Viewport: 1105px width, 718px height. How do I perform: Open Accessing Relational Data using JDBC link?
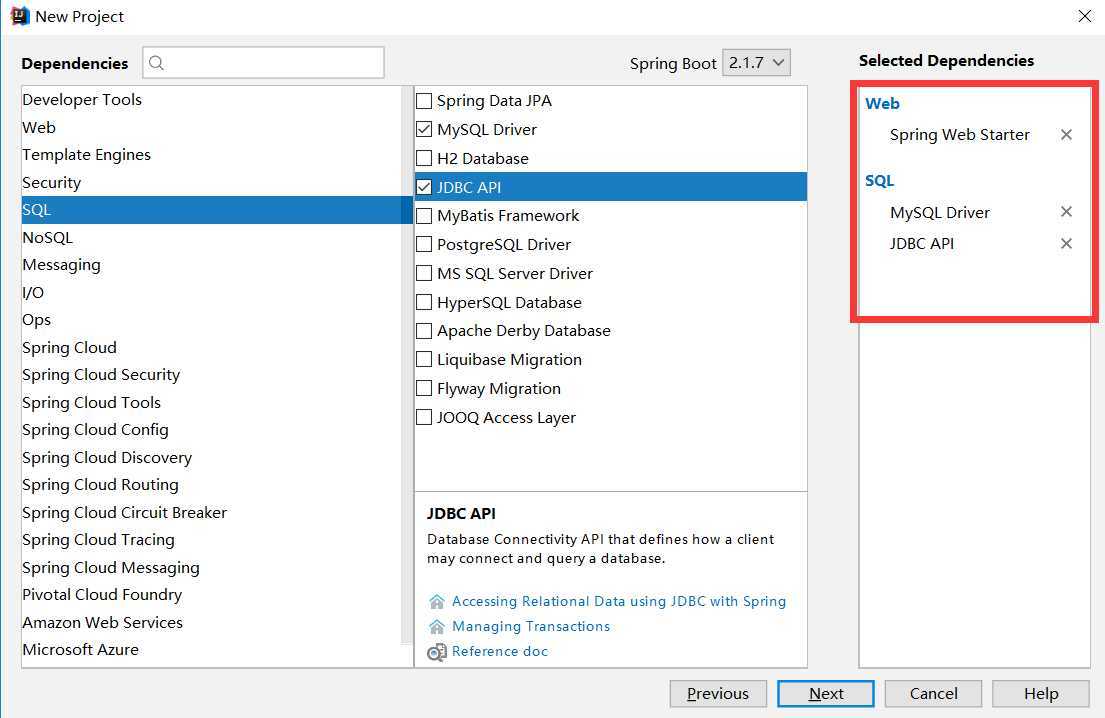point(619,601)
